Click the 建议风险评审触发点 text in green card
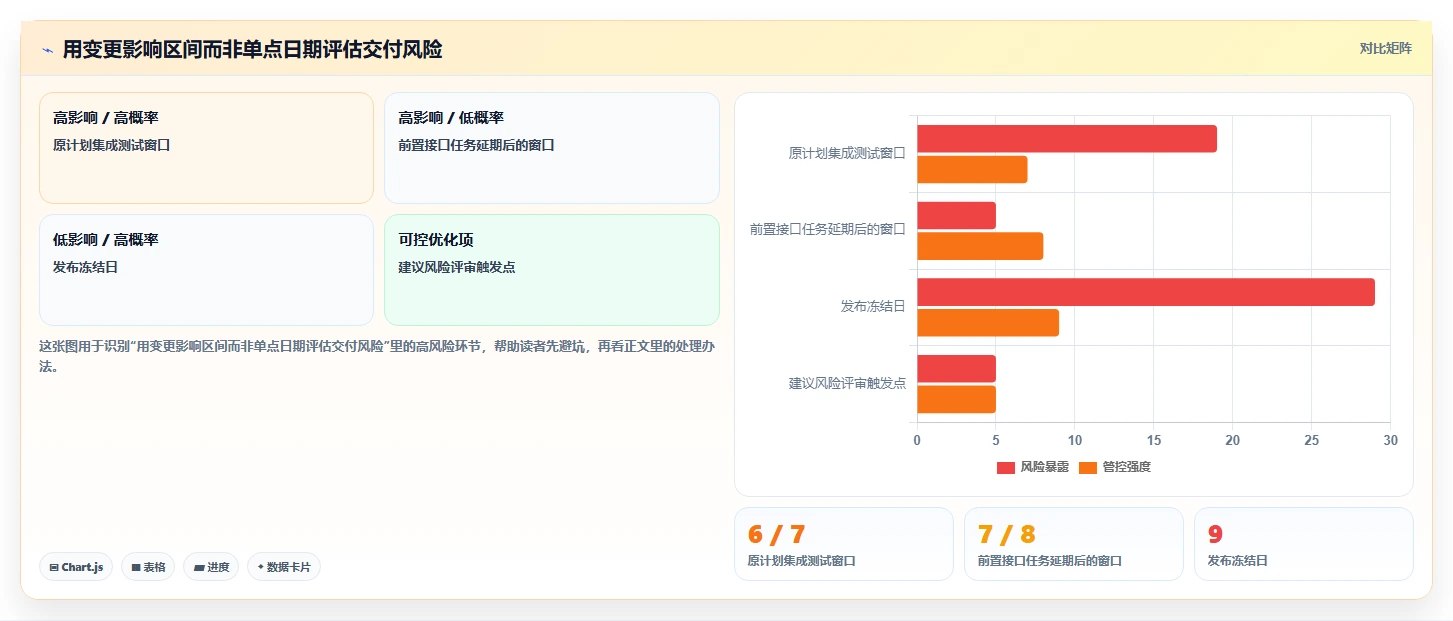This screenshot has height=621, width=1453. click(x=457, y=267)
